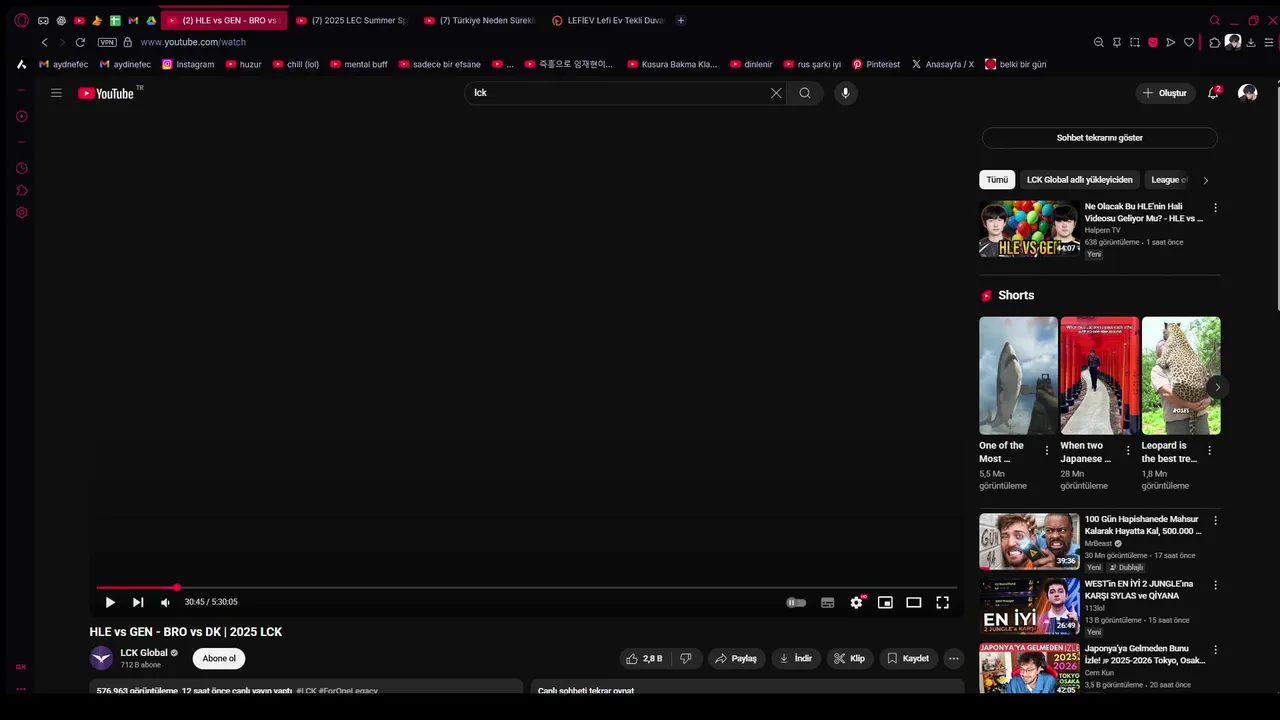The width and height of the screenshot is (1280, 720).
Task: Open the YouTube account avatar menu
Action: 1247,93
